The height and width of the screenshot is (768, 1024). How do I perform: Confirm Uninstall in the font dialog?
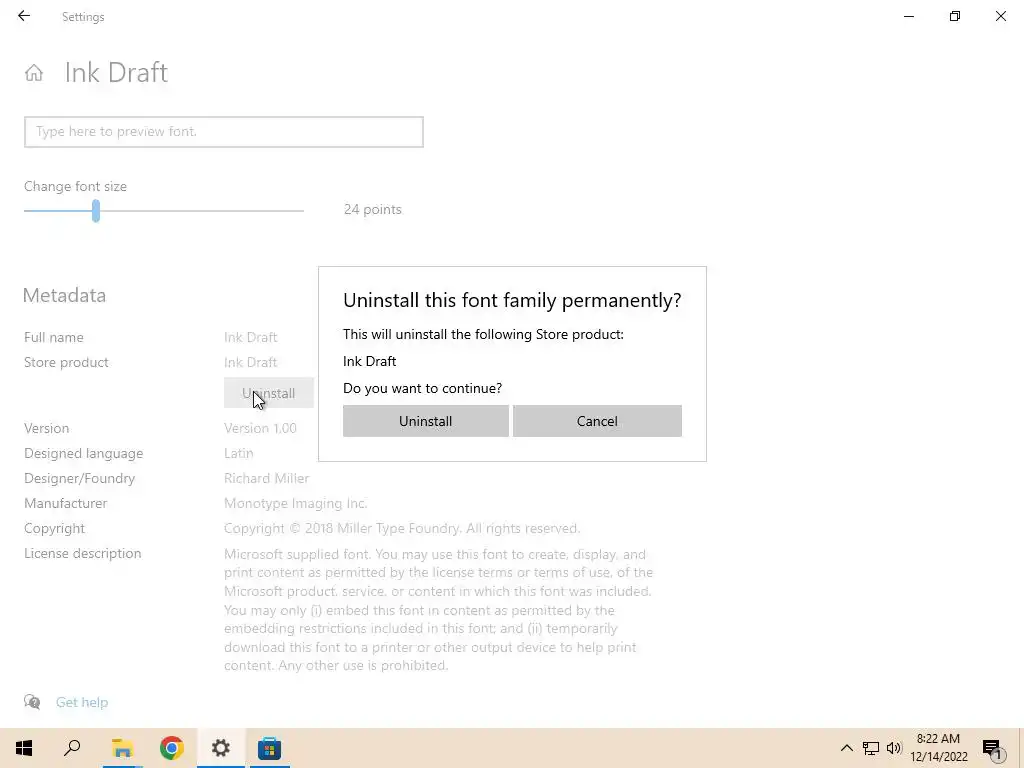pos(425,421)
